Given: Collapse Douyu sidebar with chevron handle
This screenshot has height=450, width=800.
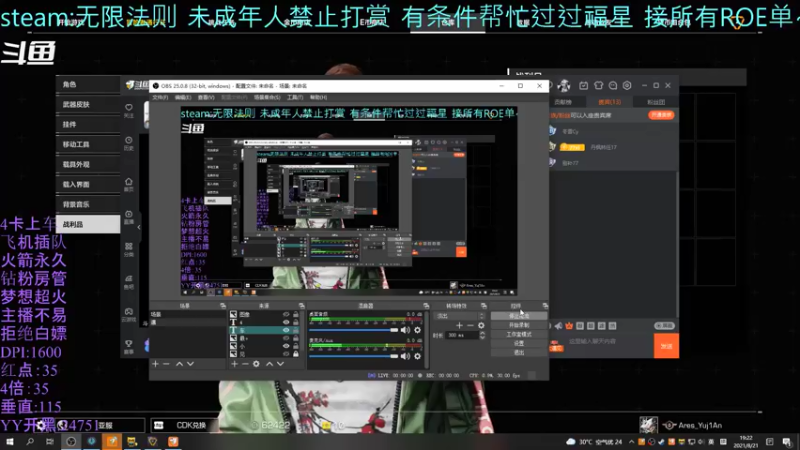Looking at the screenshot, I should (x=138, y=227).
